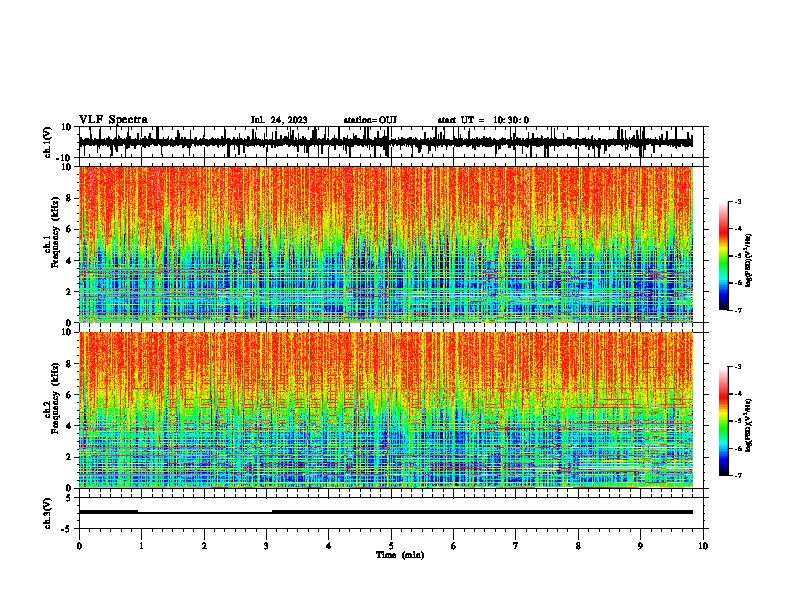Click the "-7" label on ch.1 color bar

tap(737, 310)
